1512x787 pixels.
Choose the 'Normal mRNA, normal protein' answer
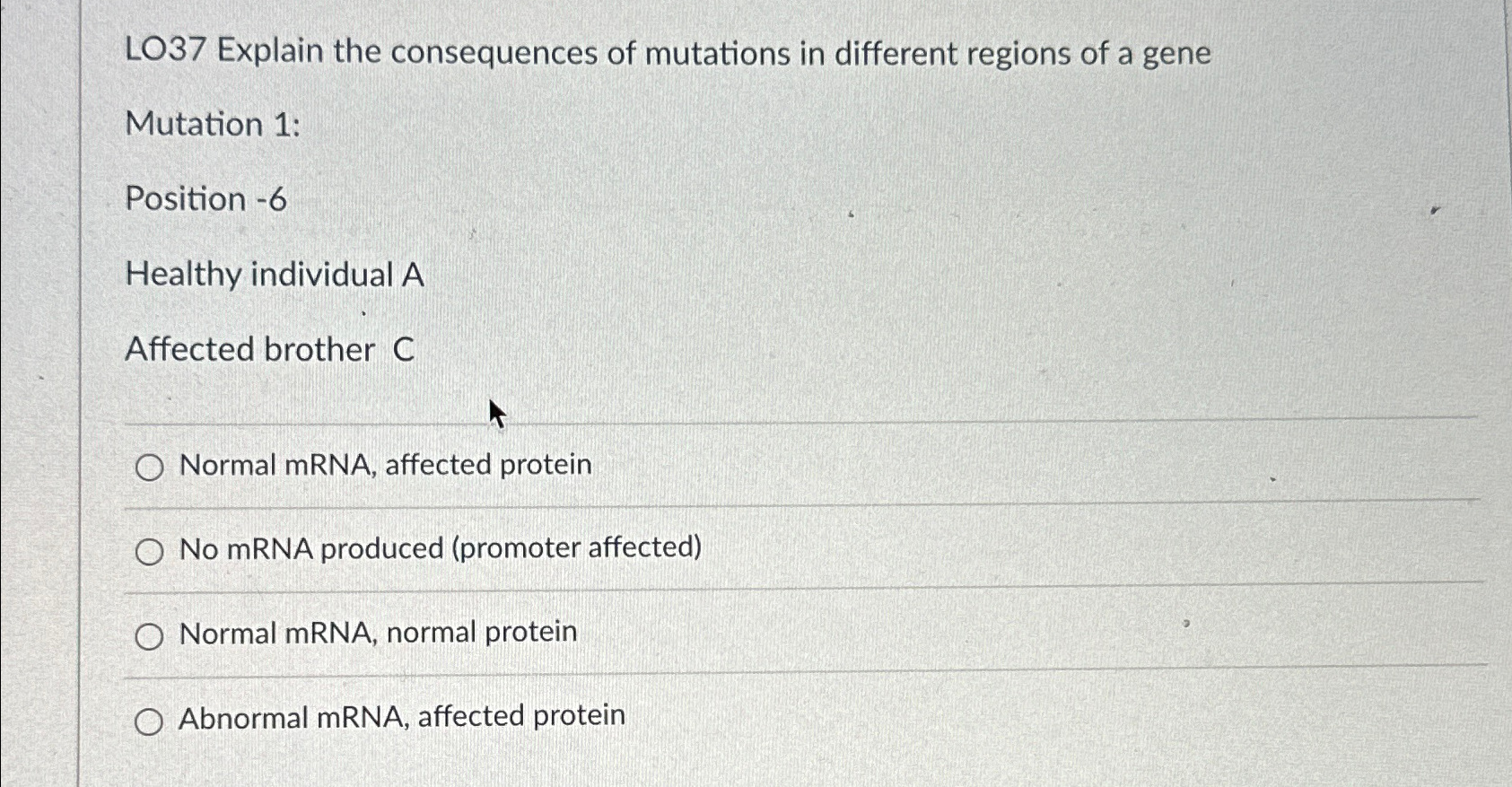click(x=151, y=635)
